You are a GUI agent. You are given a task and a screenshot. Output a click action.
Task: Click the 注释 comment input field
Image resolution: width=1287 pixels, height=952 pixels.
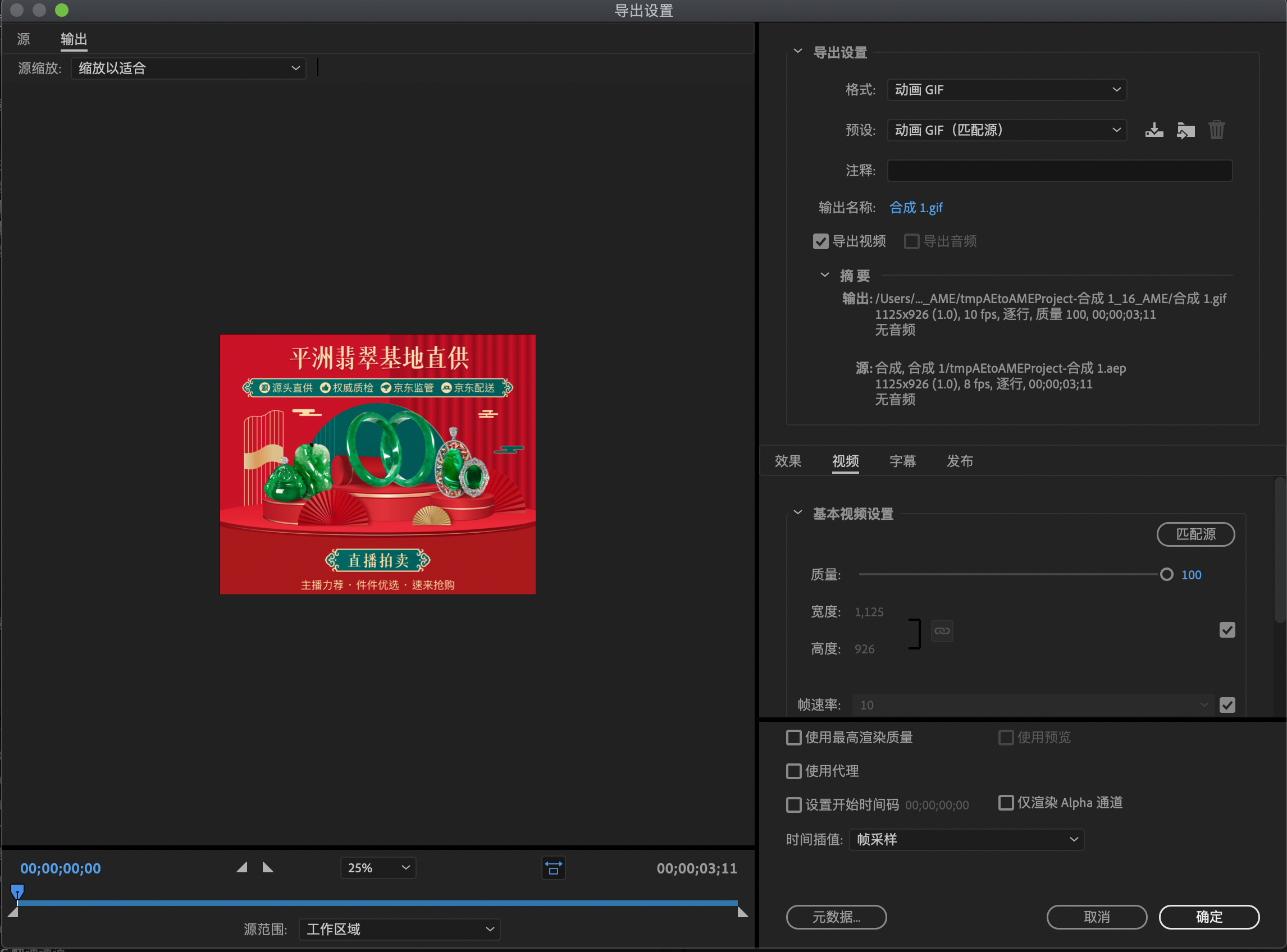click(x=1060, y=171)
